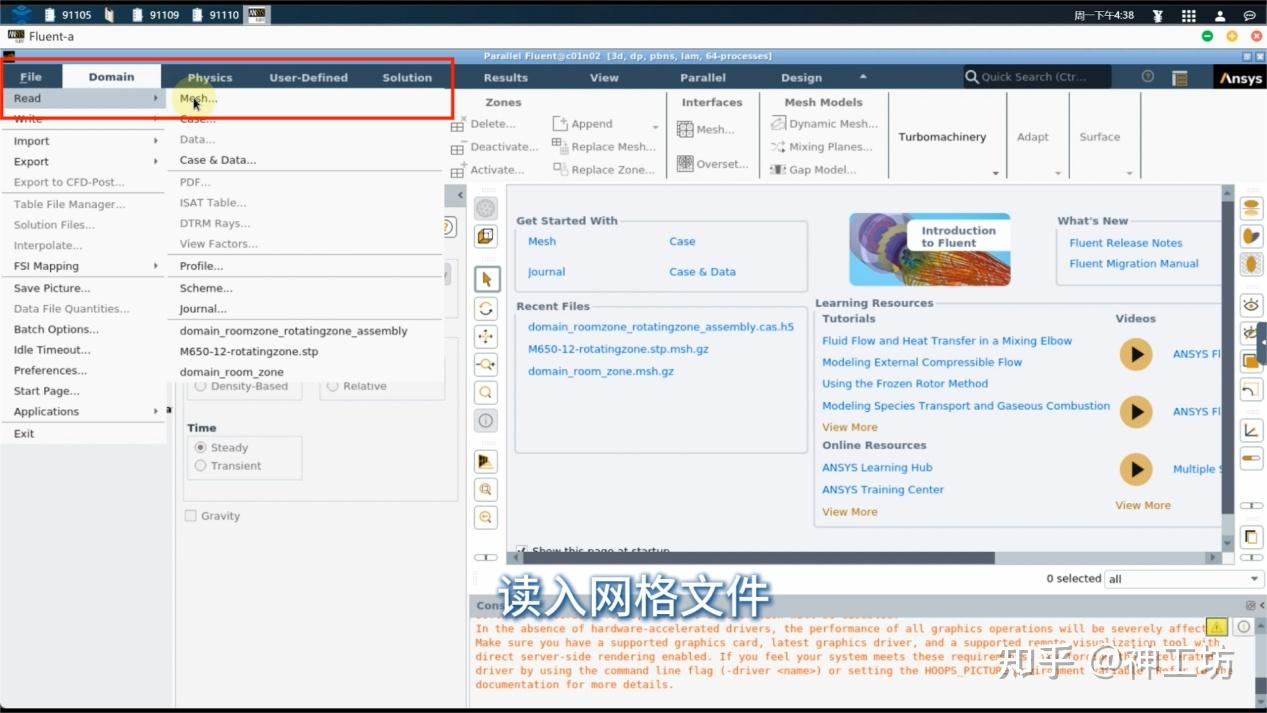Viewport: 1267px width, 713px height.
Task: Open Gap Model in Mesh Models
Action: pyautogui.click(x=815, y=170)
